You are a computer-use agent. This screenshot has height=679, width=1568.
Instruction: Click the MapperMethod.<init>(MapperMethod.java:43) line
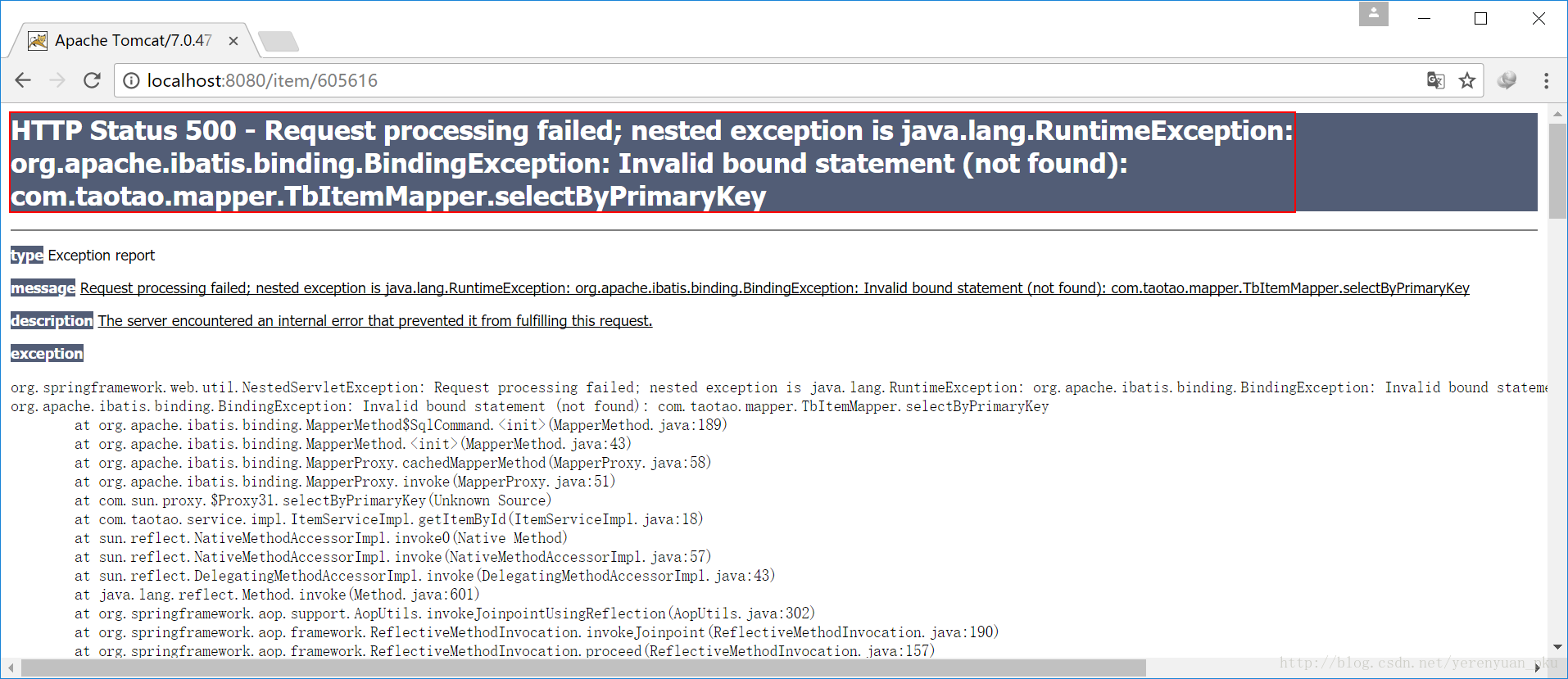(x=353, y=444)
